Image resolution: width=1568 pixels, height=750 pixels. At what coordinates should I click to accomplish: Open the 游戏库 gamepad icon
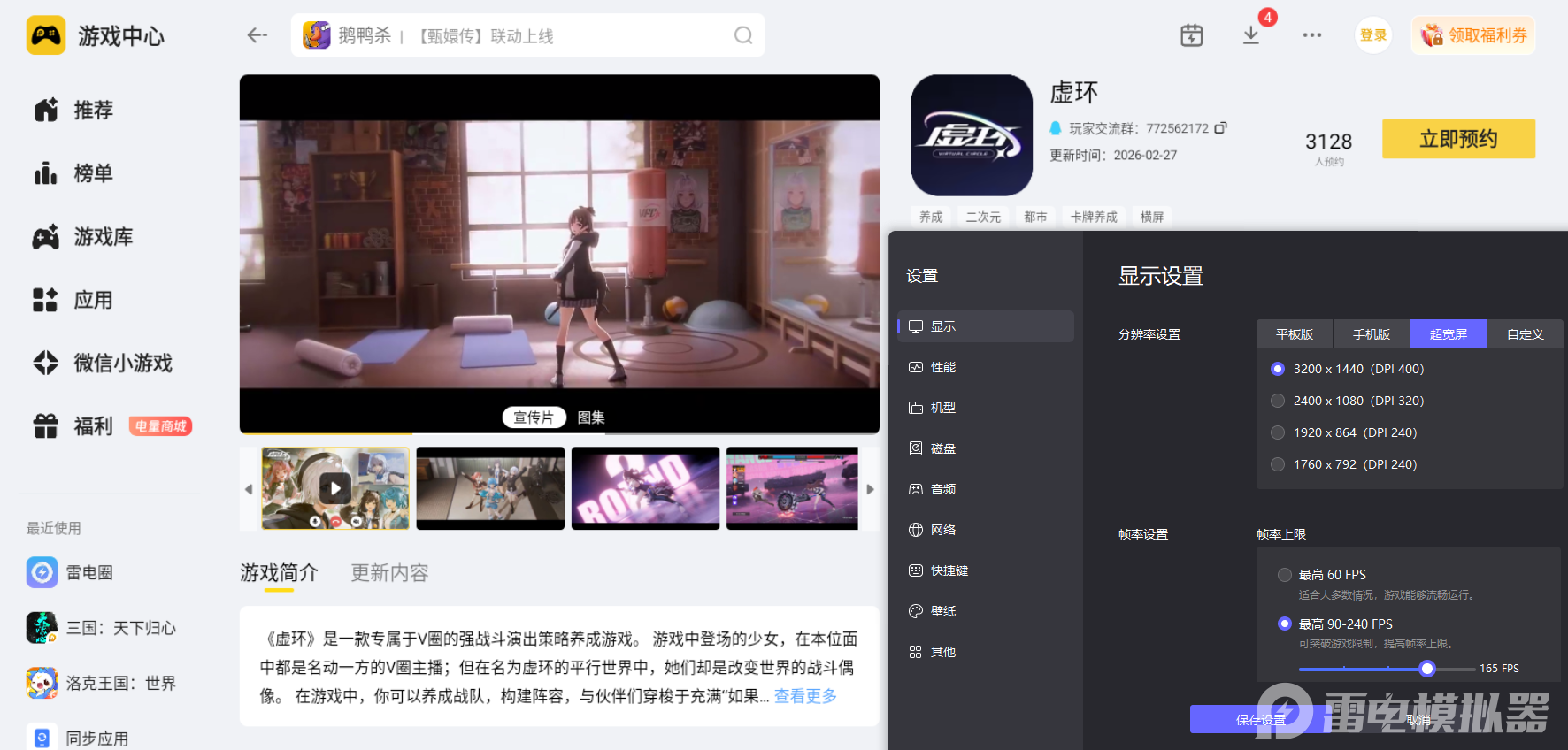point(46,237)
